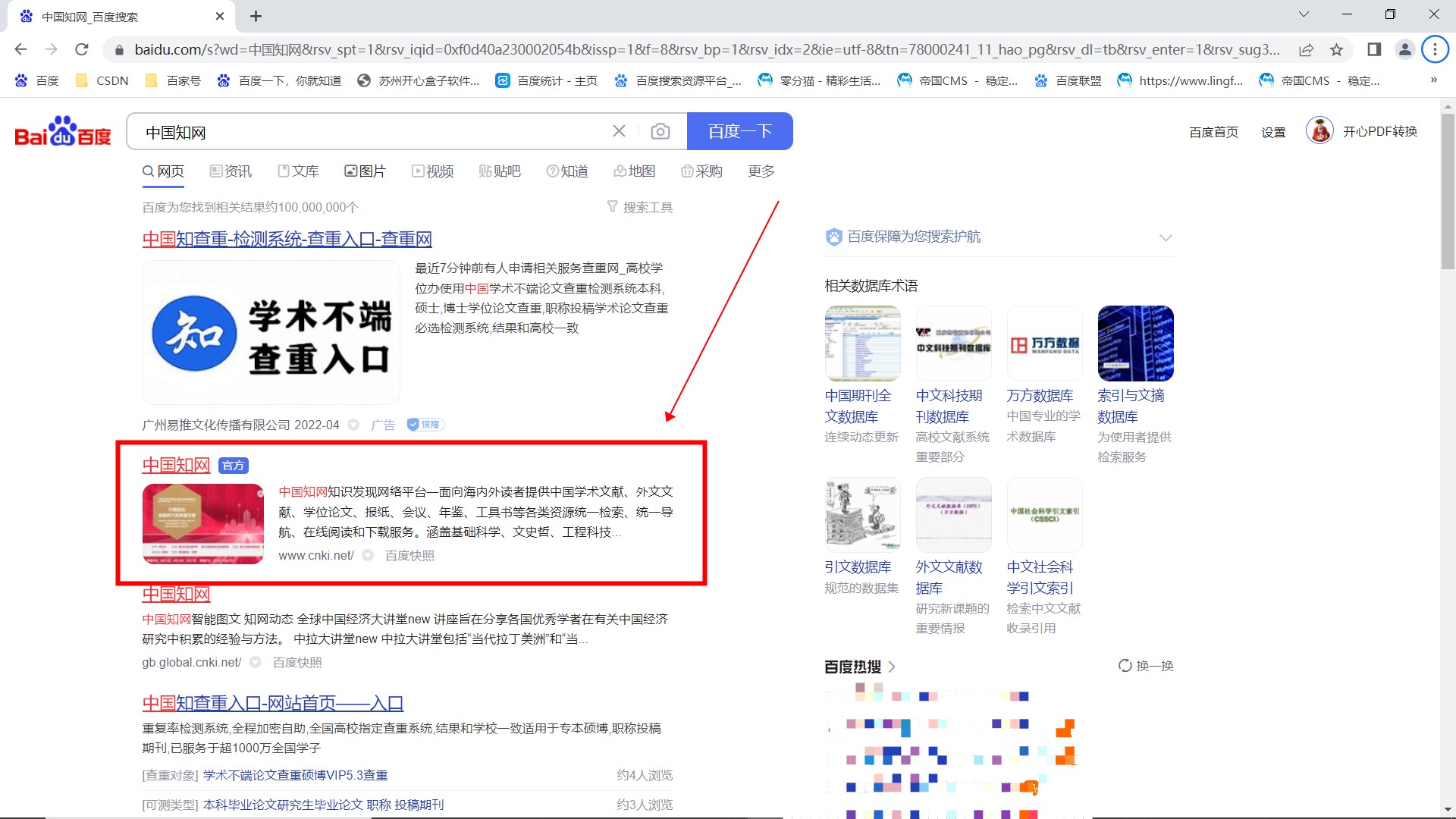Expand 百度热搜 arrow

point(892,667)
